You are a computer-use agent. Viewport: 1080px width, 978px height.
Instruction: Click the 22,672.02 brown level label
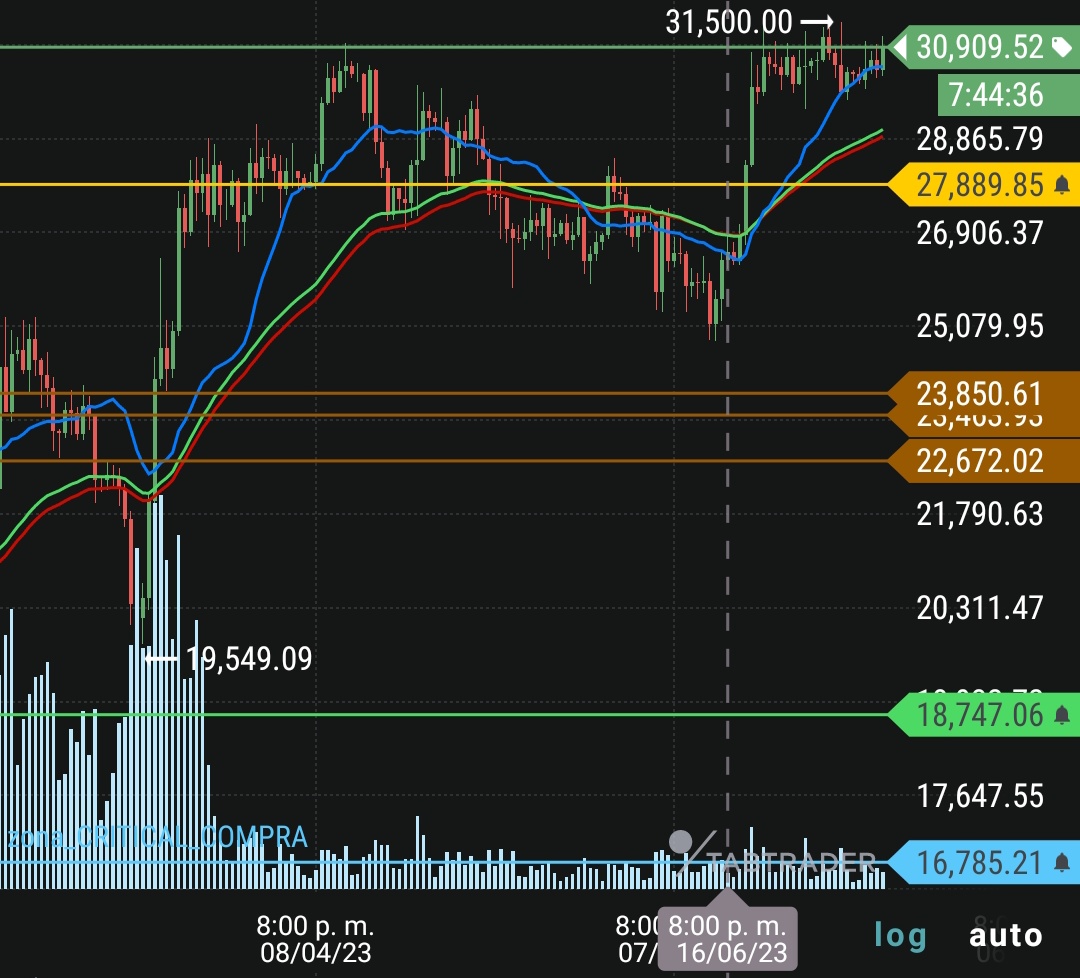click(984, 460)
